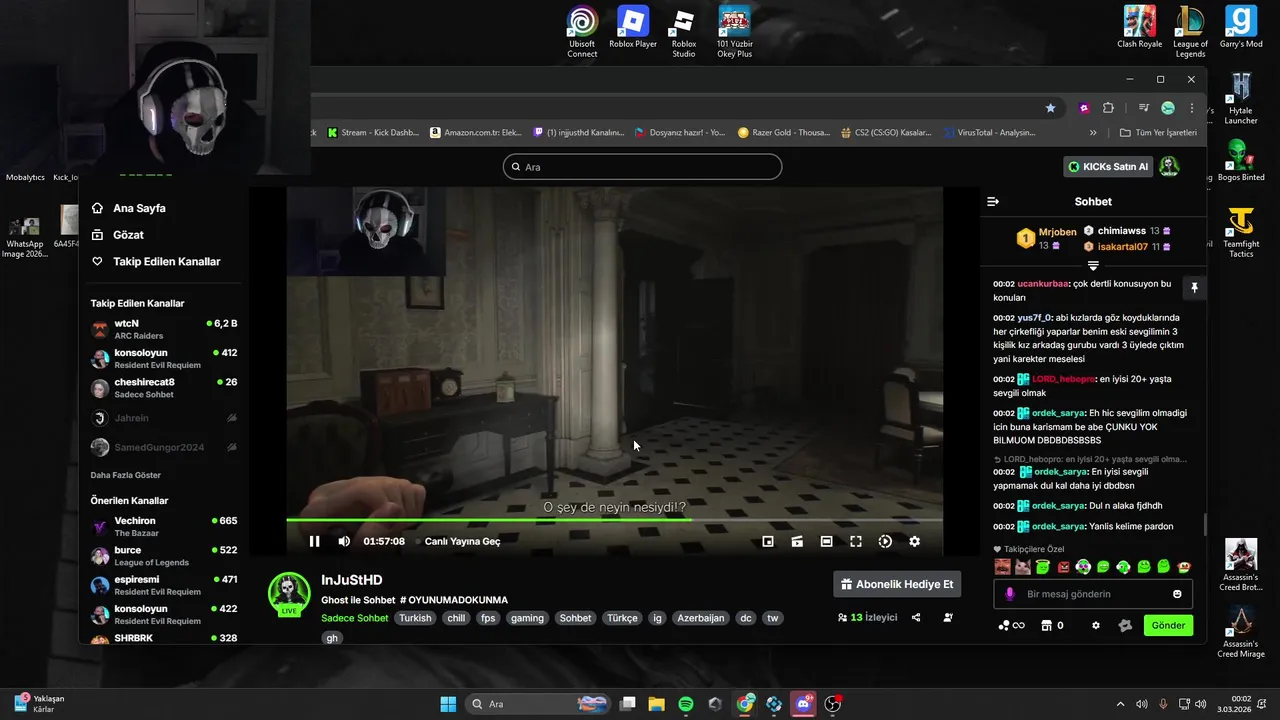The width and height of the screenshot is (1280, 720).
Task: Open the profile avatar menu
Action: (1168, 167)
